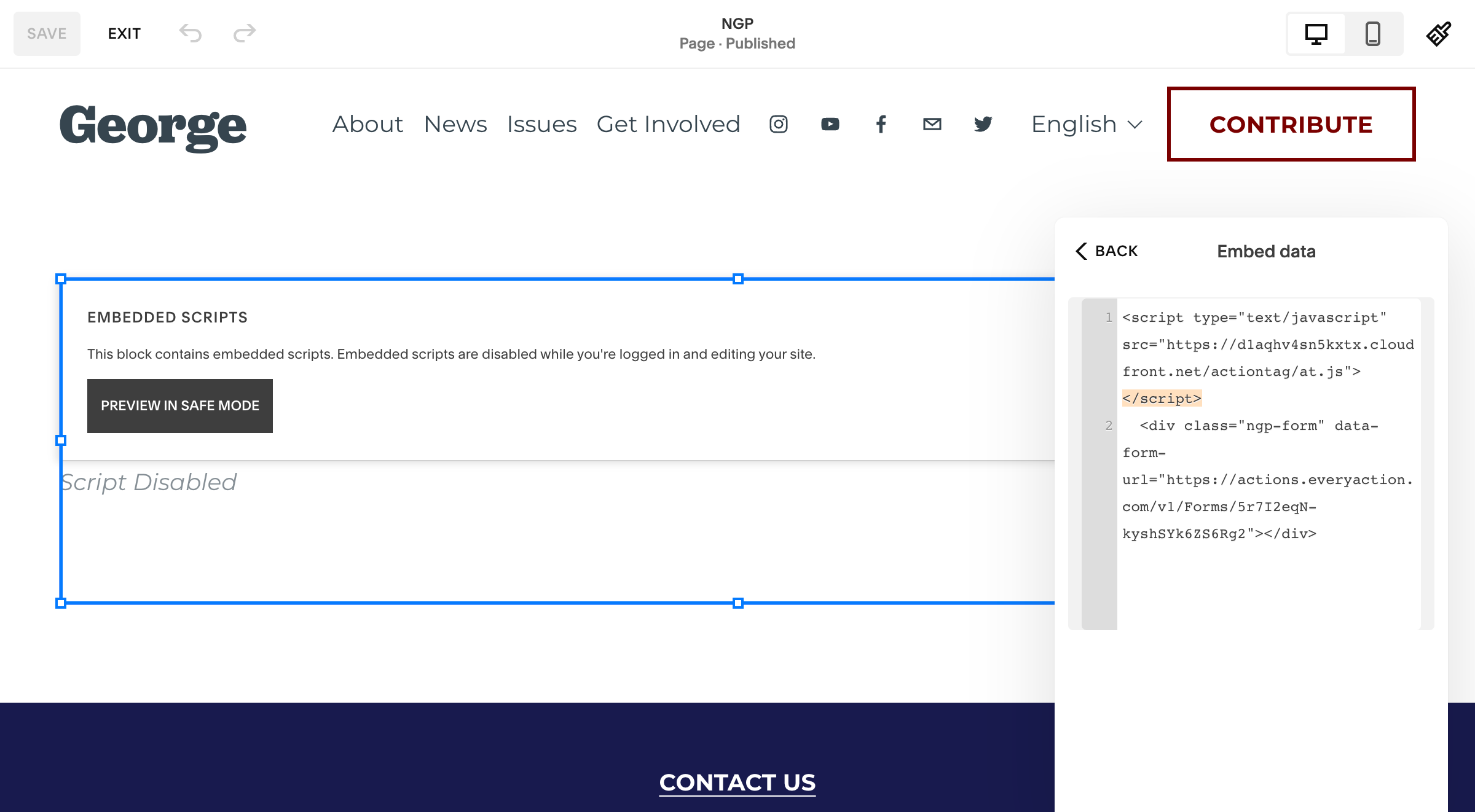The image size is (1475, 812).
Task: Click the Exit editor button
Action: tap(124, 34)
